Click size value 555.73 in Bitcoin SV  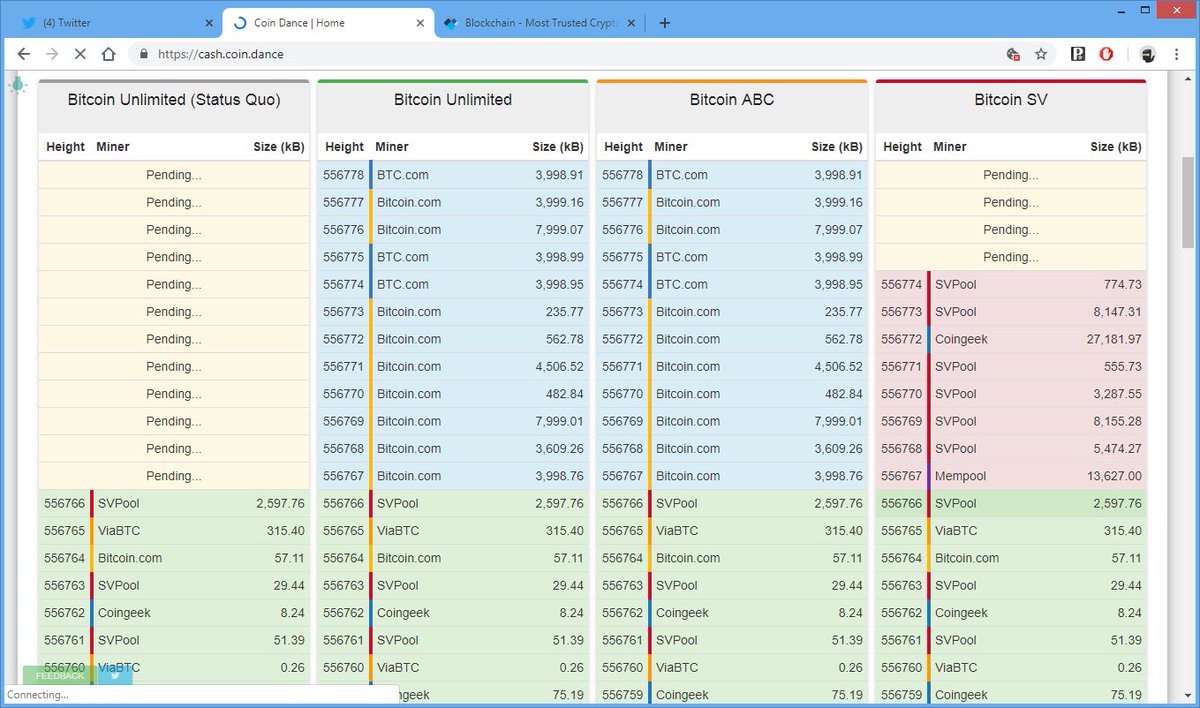1123,367
